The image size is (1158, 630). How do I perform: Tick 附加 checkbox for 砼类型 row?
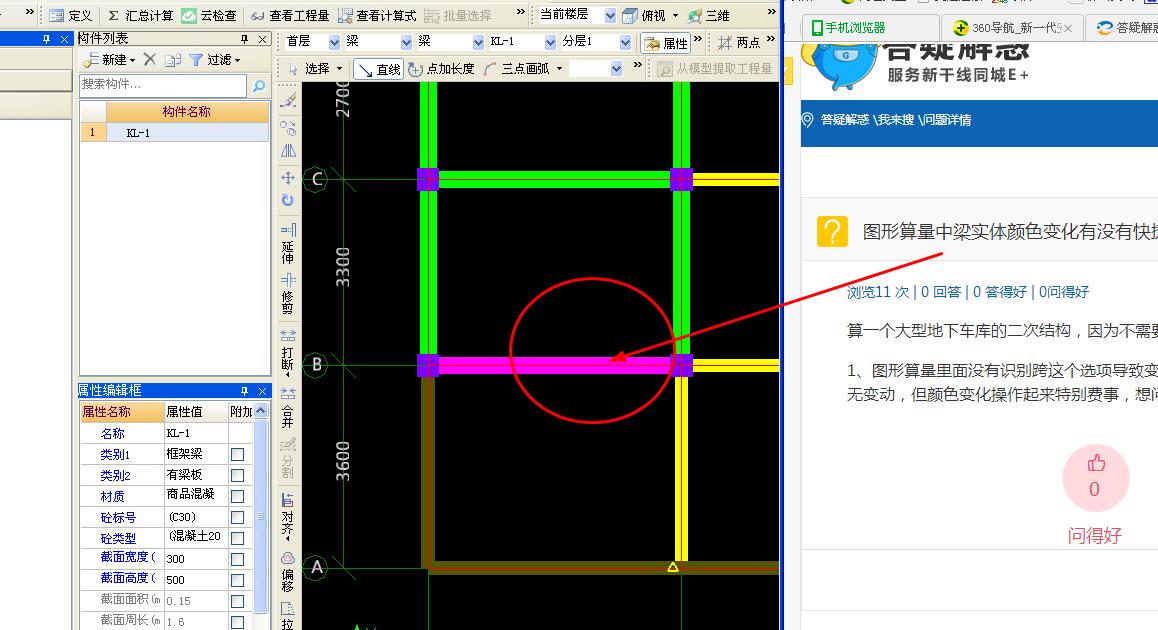tap(238, 538)
